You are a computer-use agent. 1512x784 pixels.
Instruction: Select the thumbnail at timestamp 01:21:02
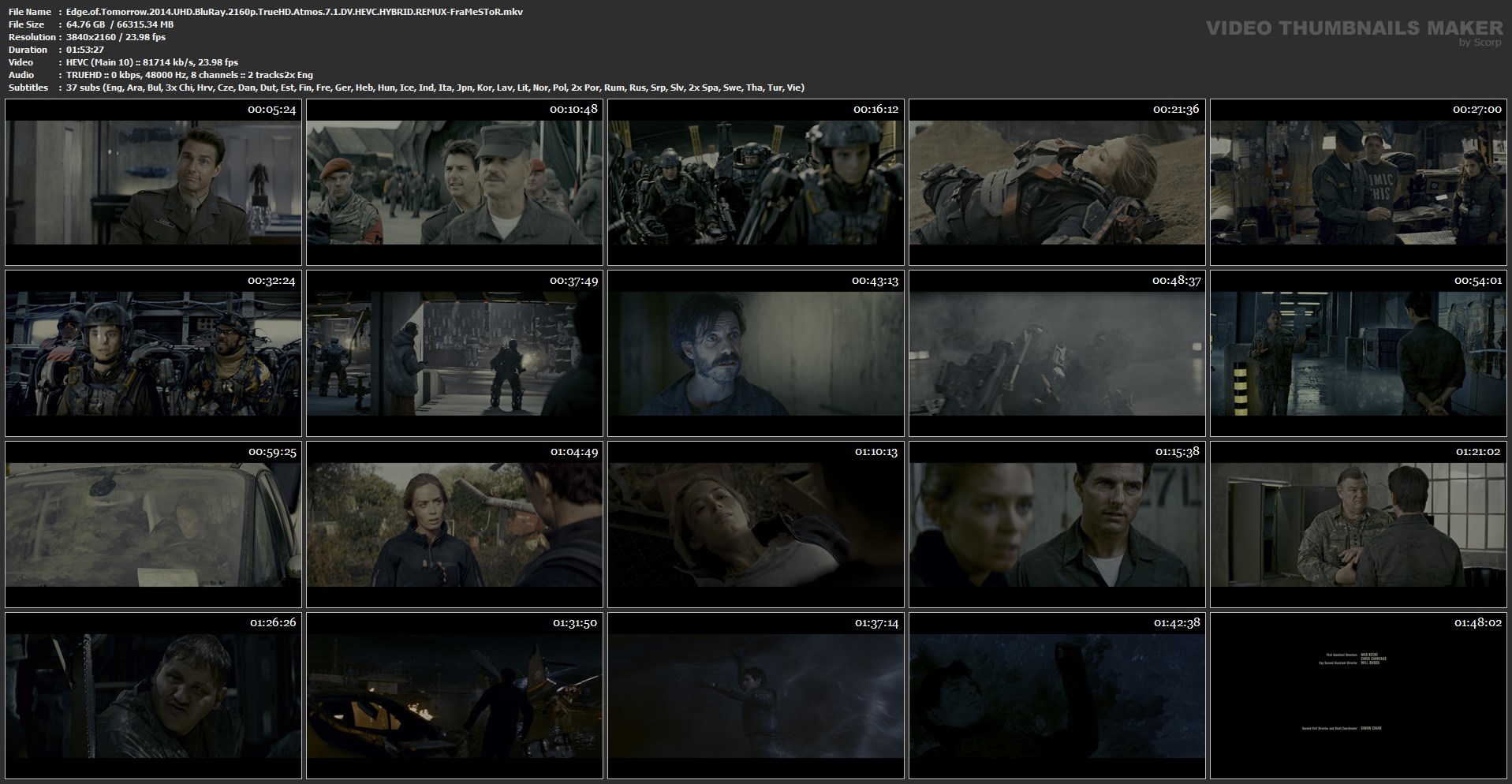coord(1358,525)
